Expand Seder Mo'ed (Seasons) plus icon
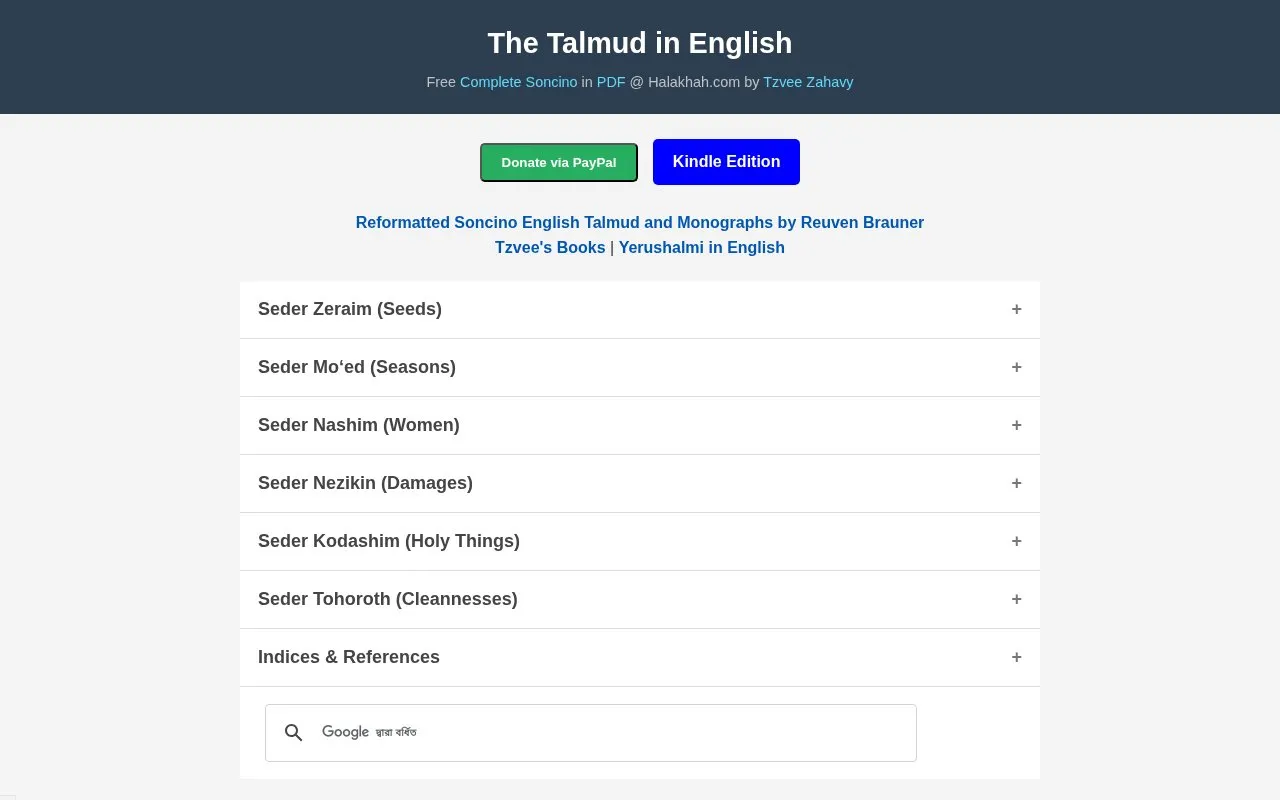The width and height of the screenshot is (1280, 800). 1016,367
